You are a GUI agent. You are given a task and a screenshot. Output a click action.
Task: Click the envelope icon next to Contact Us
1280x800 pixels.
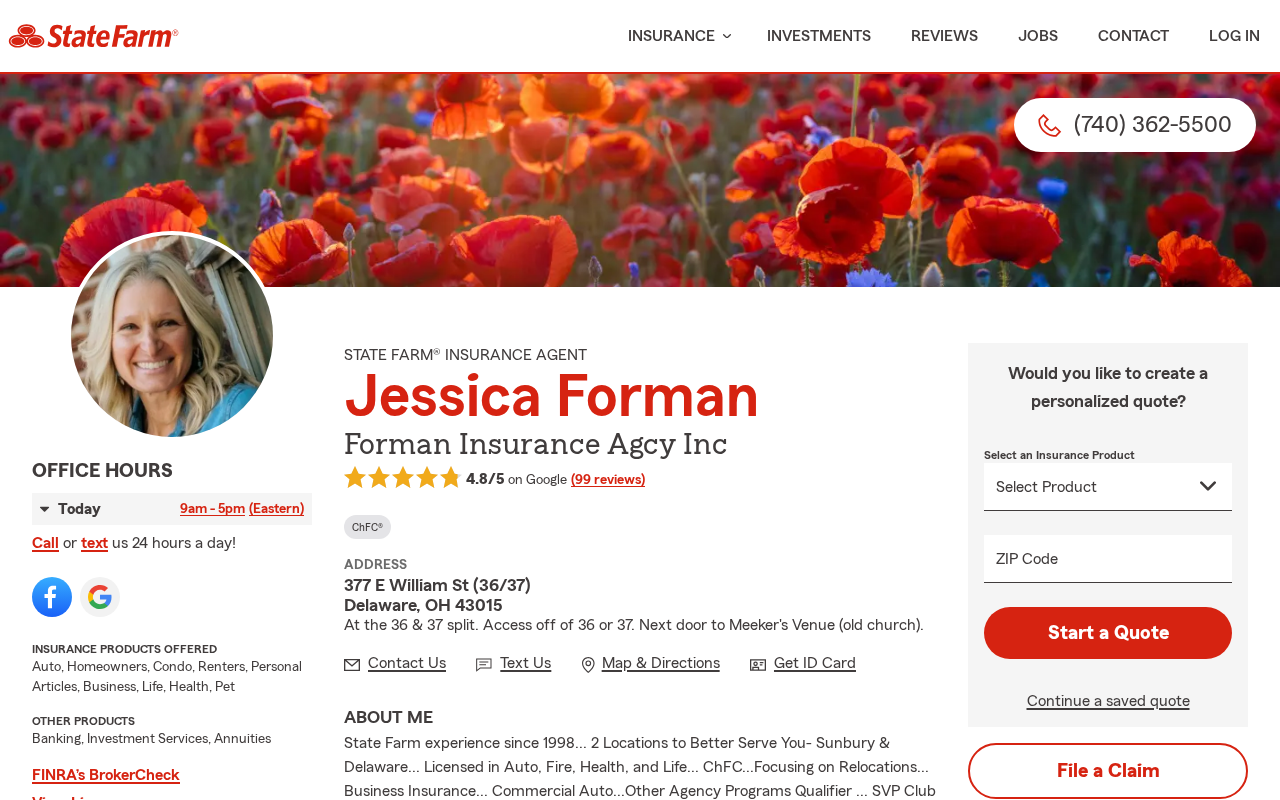coord(352,665)
